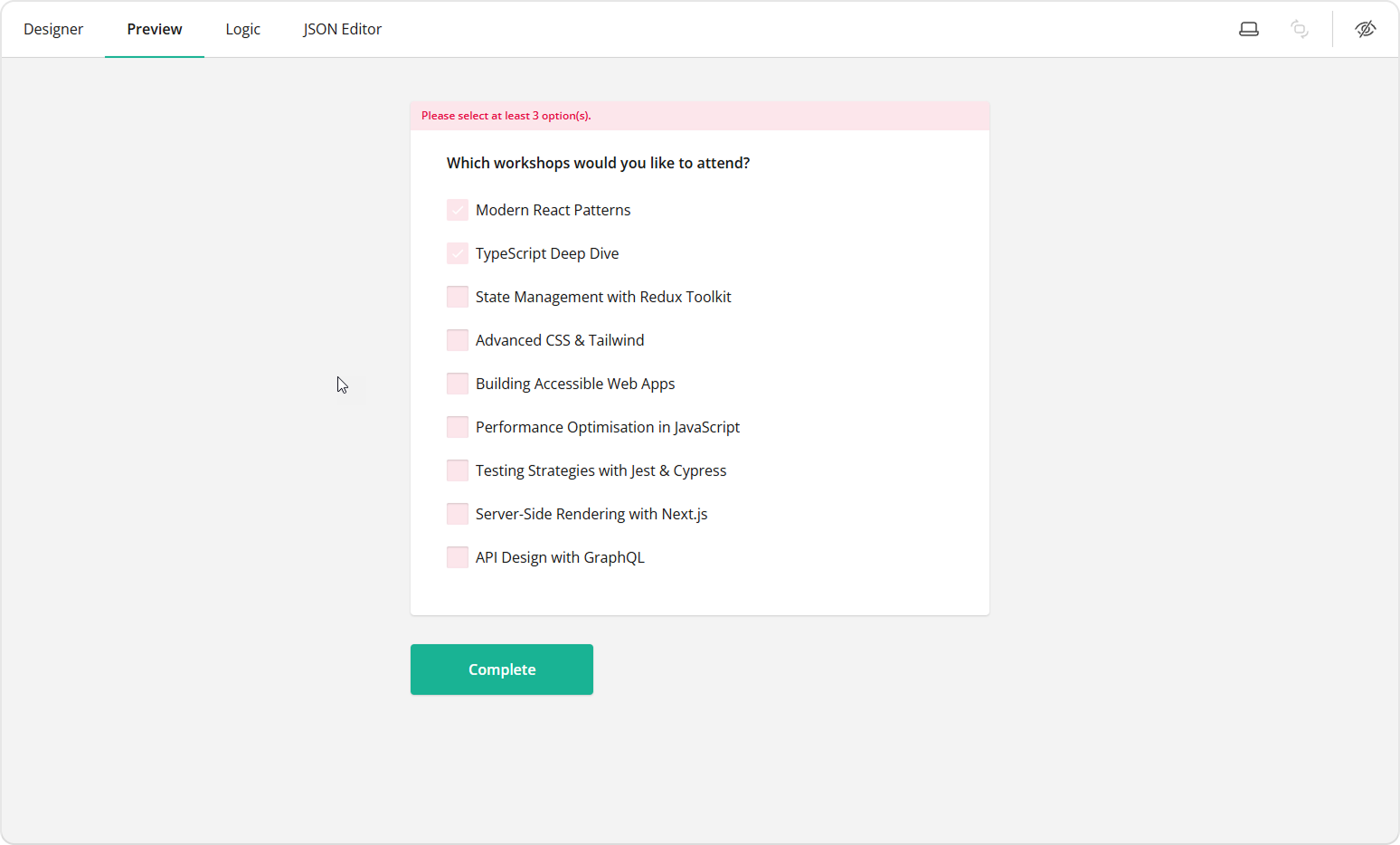The height and width of the screenshot is (845, 1400).
Task: Click the laptop device preview icon
Action: 1249,29
